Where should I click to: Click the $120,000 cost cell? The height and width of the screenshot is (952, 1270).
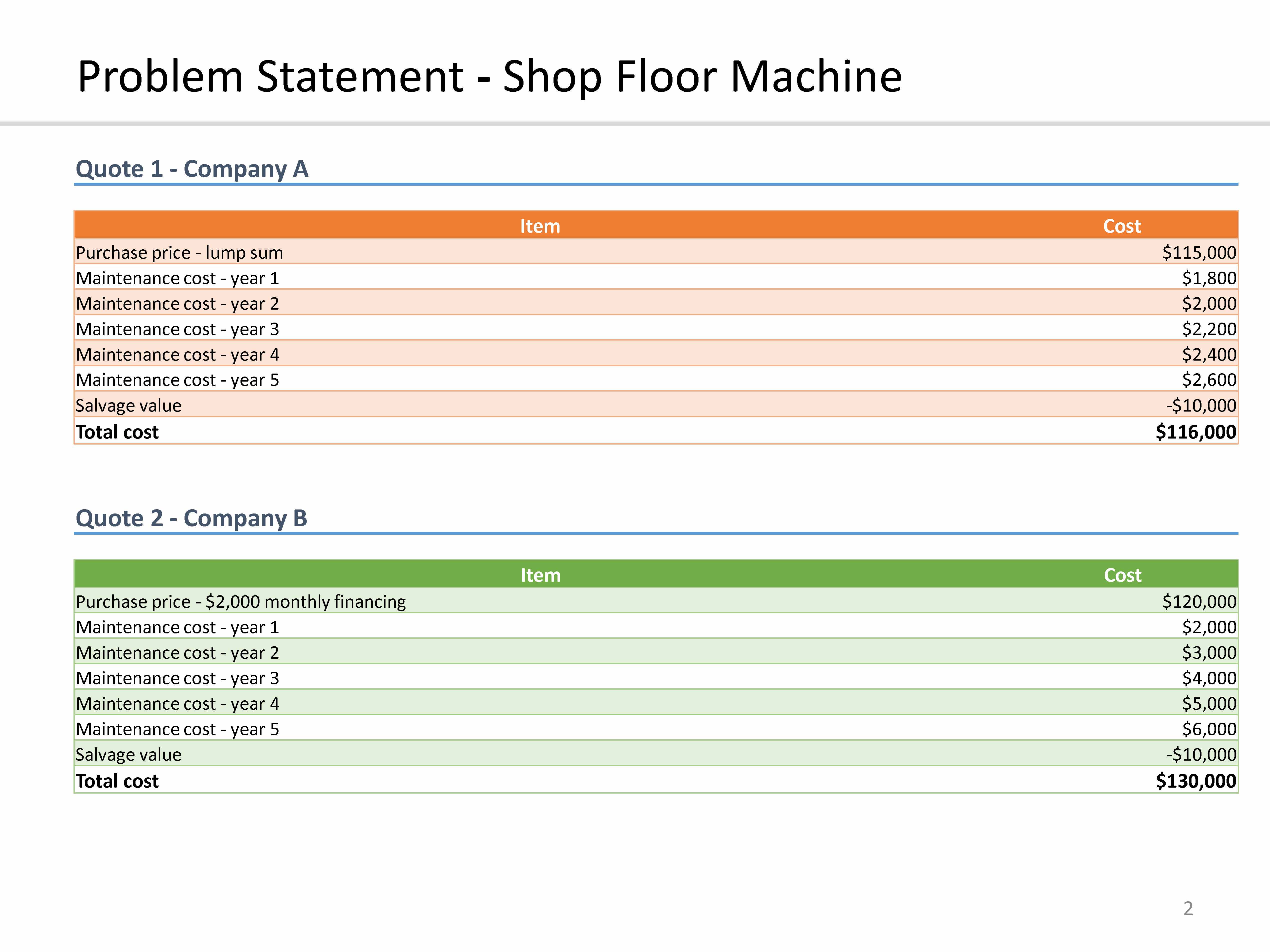(x=1199, y=601)
